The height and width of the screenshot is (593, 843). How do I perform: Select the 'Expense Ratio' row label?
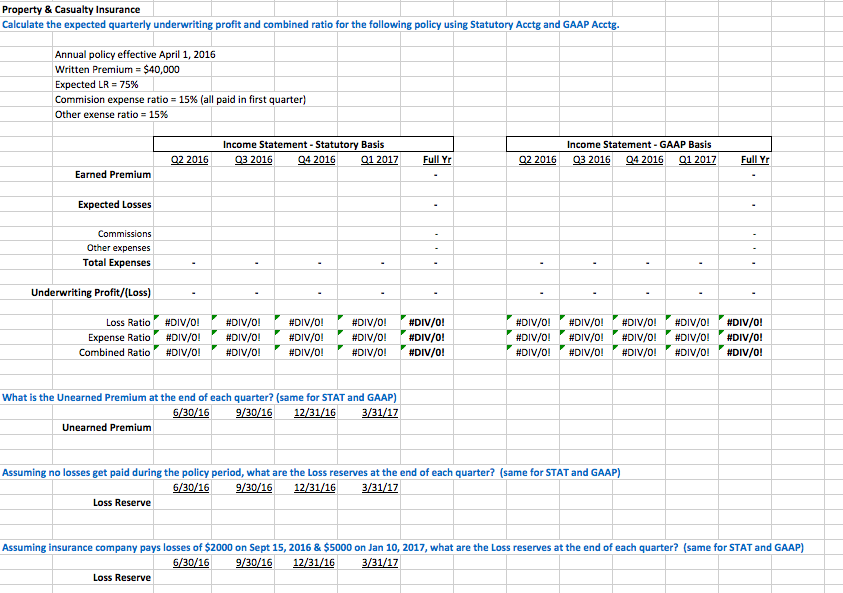pos(119,338)
